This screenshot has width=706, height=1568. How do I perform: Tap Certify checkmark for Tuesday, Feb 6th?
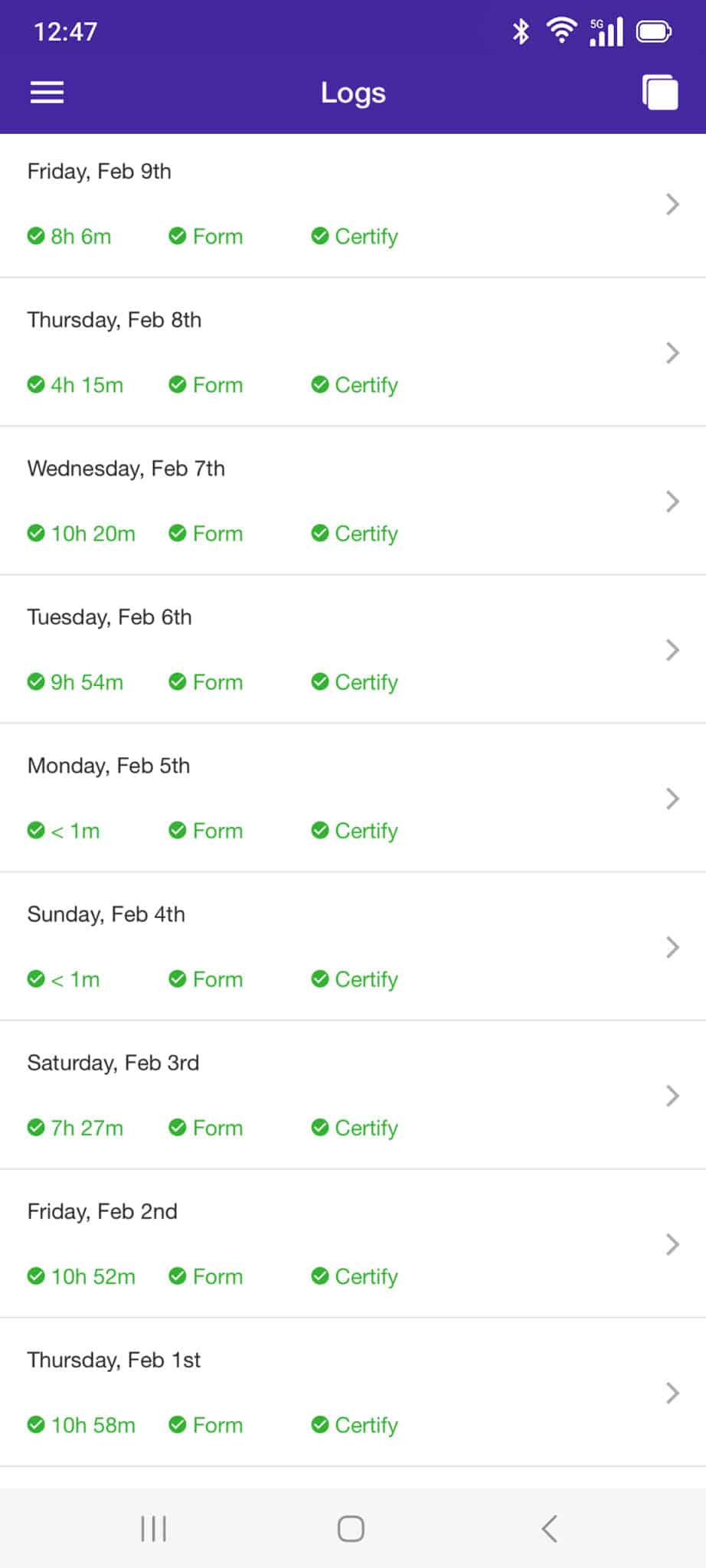tap(320, 681)
